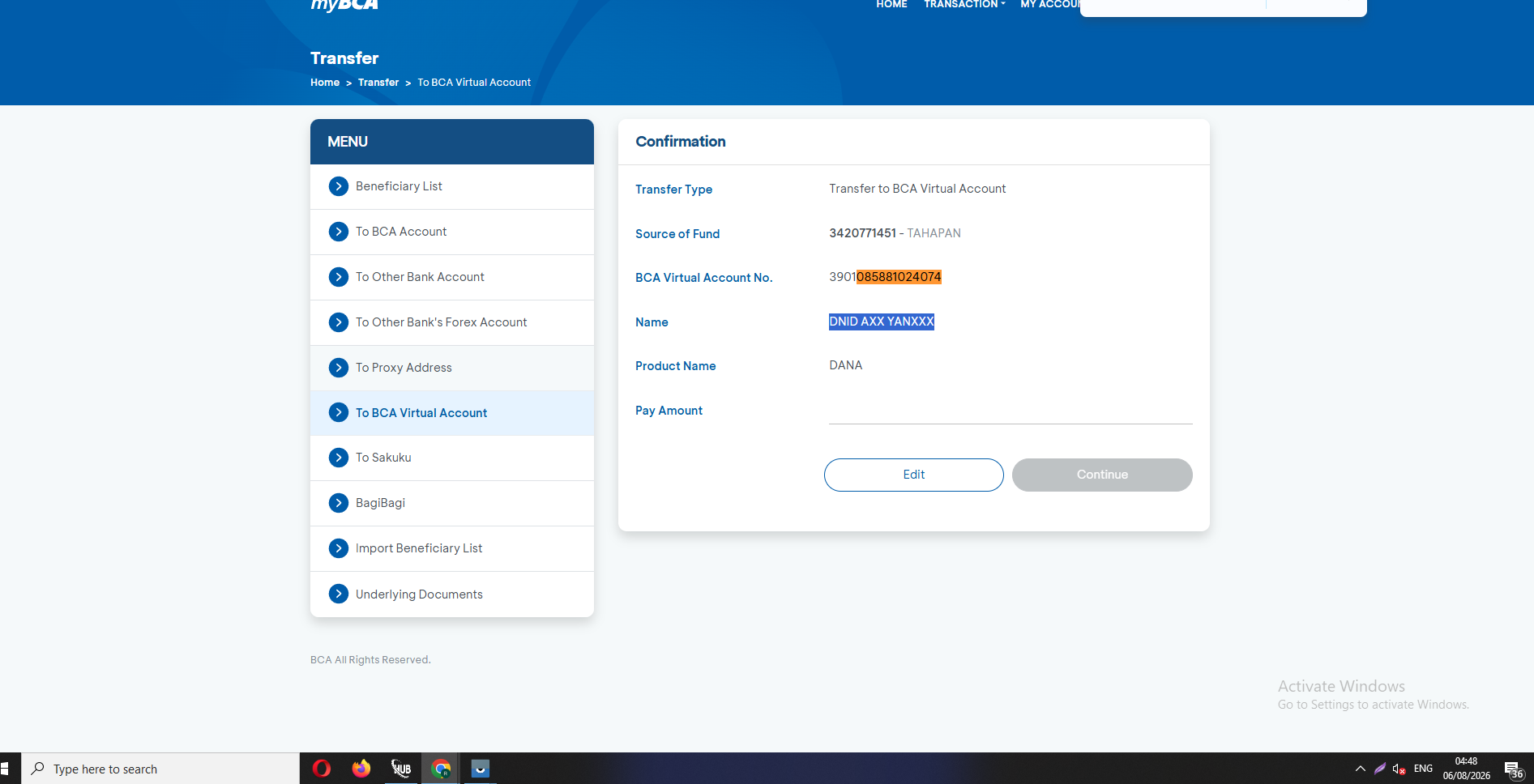Viewport: 1534px width, 784px height.
Task: Click the arrow icon beside To Sakuku
Action: [x=339, y=458]
